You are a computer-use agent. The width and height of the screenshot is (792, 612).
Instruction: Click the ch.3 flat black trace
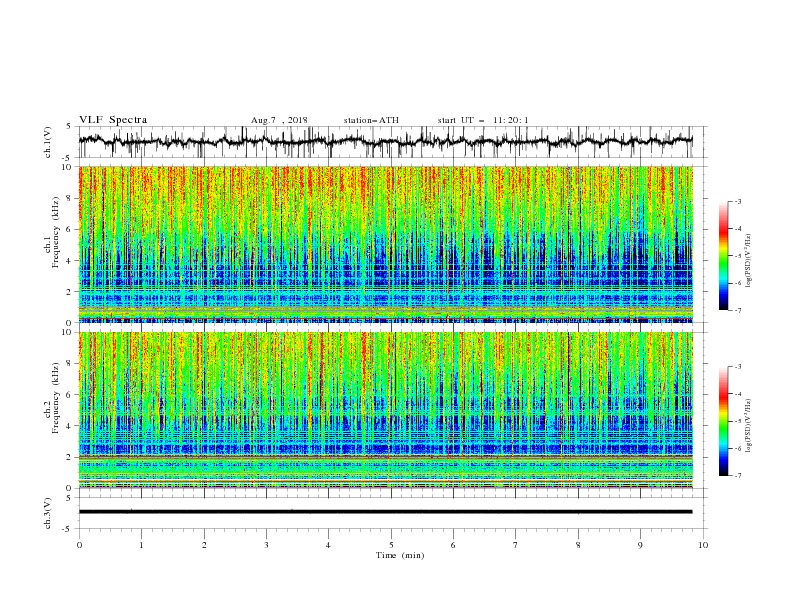(x=385, y=512)
